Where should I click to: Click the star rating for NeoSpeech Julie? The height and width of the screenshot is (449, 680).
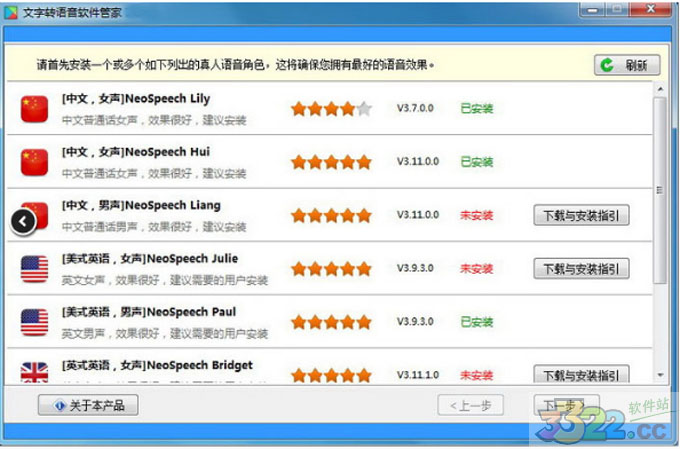coord(331,269)
